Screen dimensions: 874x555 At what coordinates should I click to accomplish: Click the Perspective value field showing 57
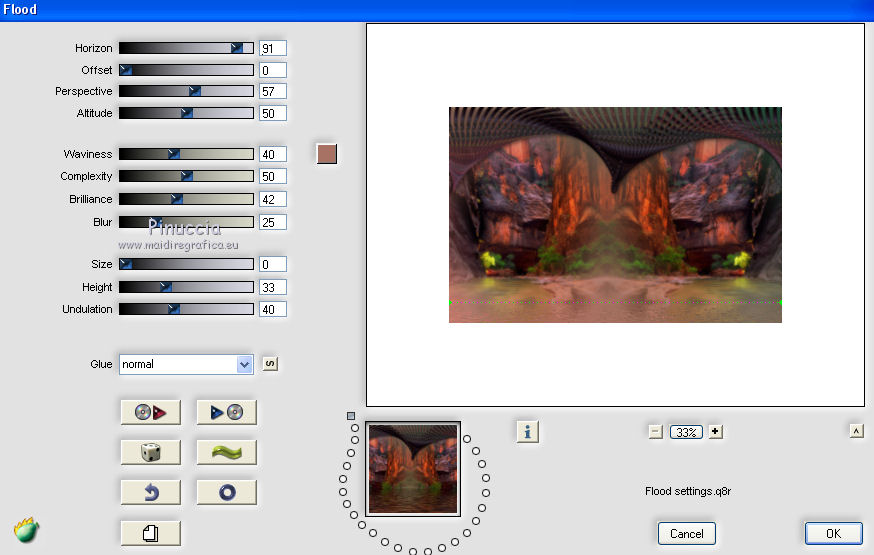(x=273, y=91)
